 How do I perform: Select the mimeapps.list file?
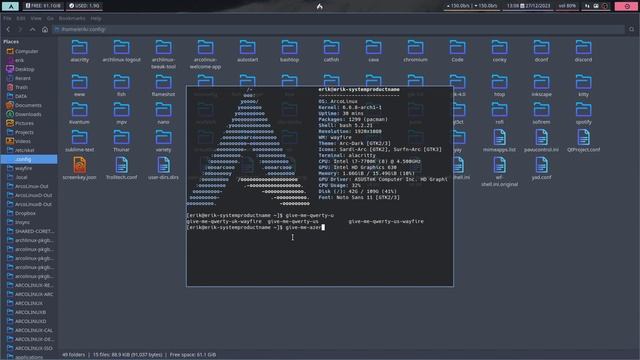(x=500, y=141)
